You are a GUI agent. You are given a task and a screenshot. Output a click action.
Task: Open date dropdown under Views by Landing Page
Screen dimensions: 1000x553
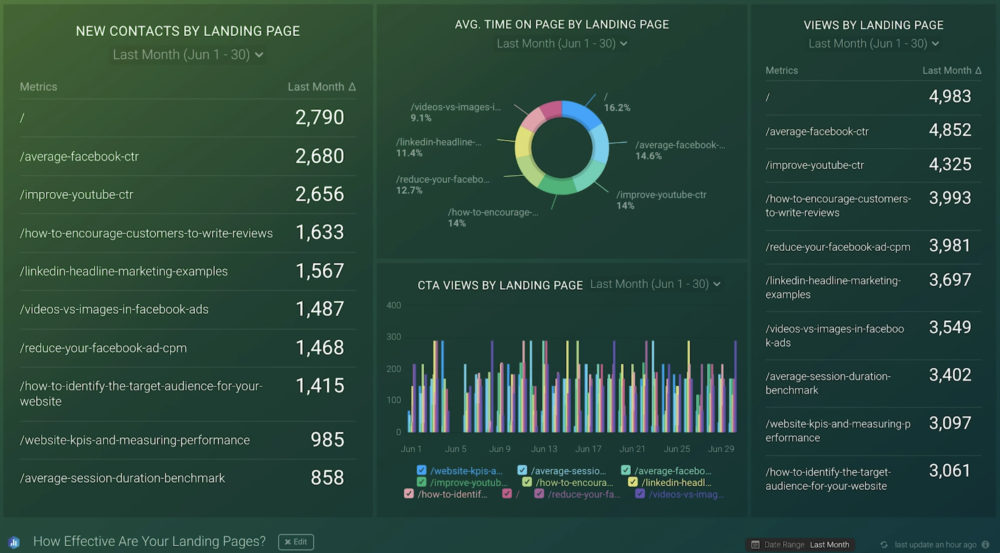click(873, 44)
